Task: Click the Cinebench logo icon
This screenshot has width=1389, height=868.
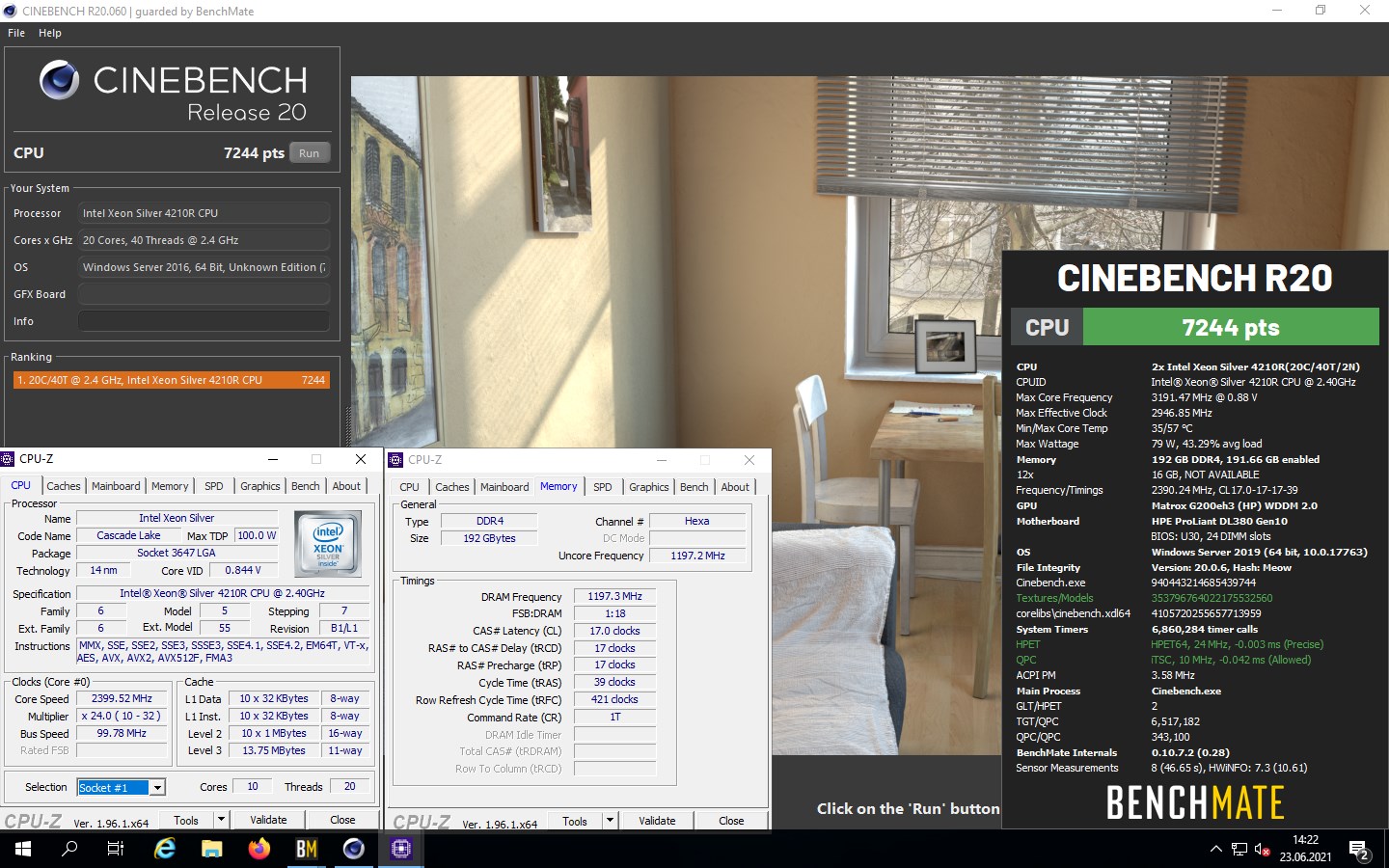Action: click(x=59, y=80)
